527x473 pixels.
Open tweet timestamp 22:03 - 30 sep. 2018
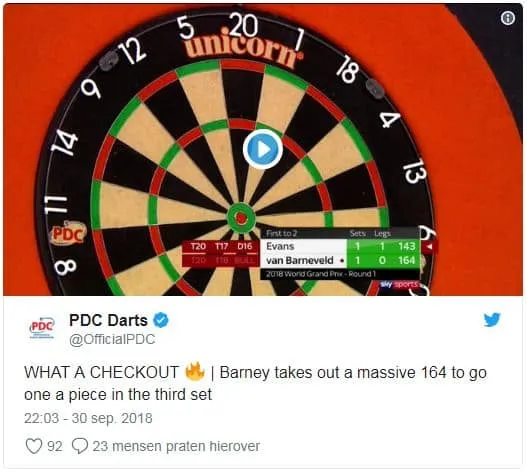(x=88, y=418)
